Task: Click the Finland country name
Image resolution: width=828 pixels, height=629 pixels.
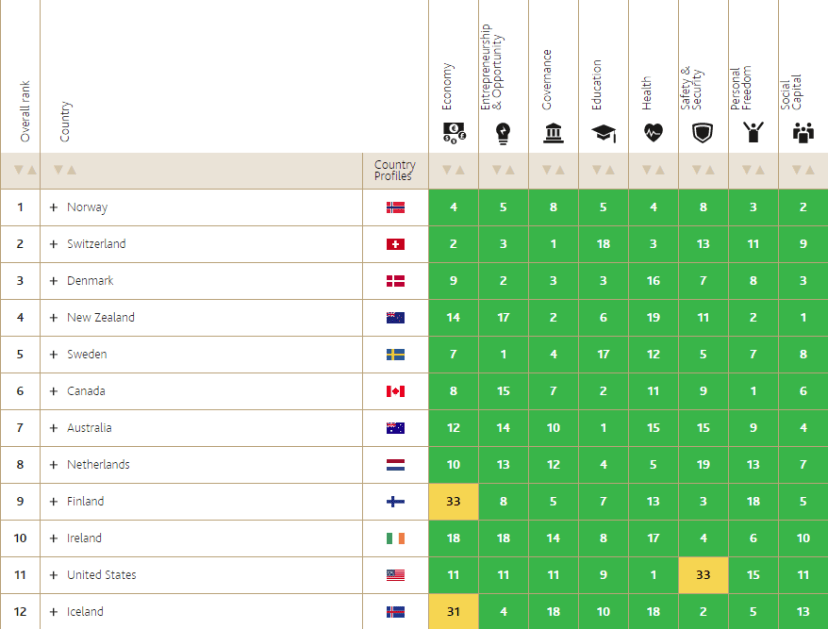Action: pyautogui.click(x=85, y=501)
